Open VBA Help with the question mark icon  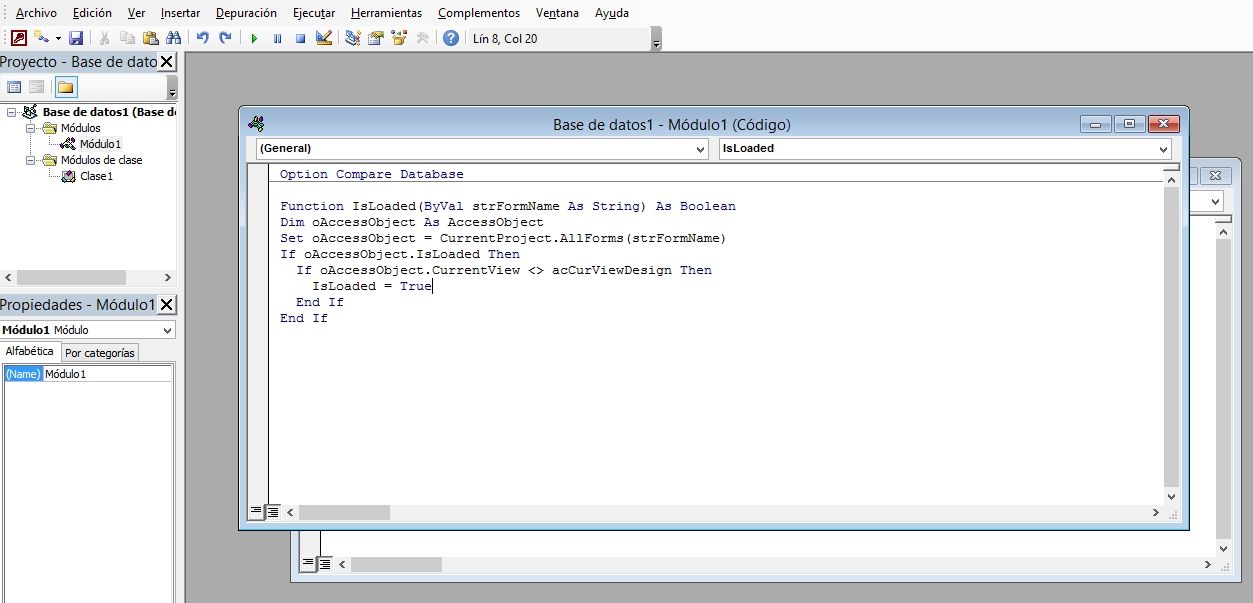[x=449, y=37]
